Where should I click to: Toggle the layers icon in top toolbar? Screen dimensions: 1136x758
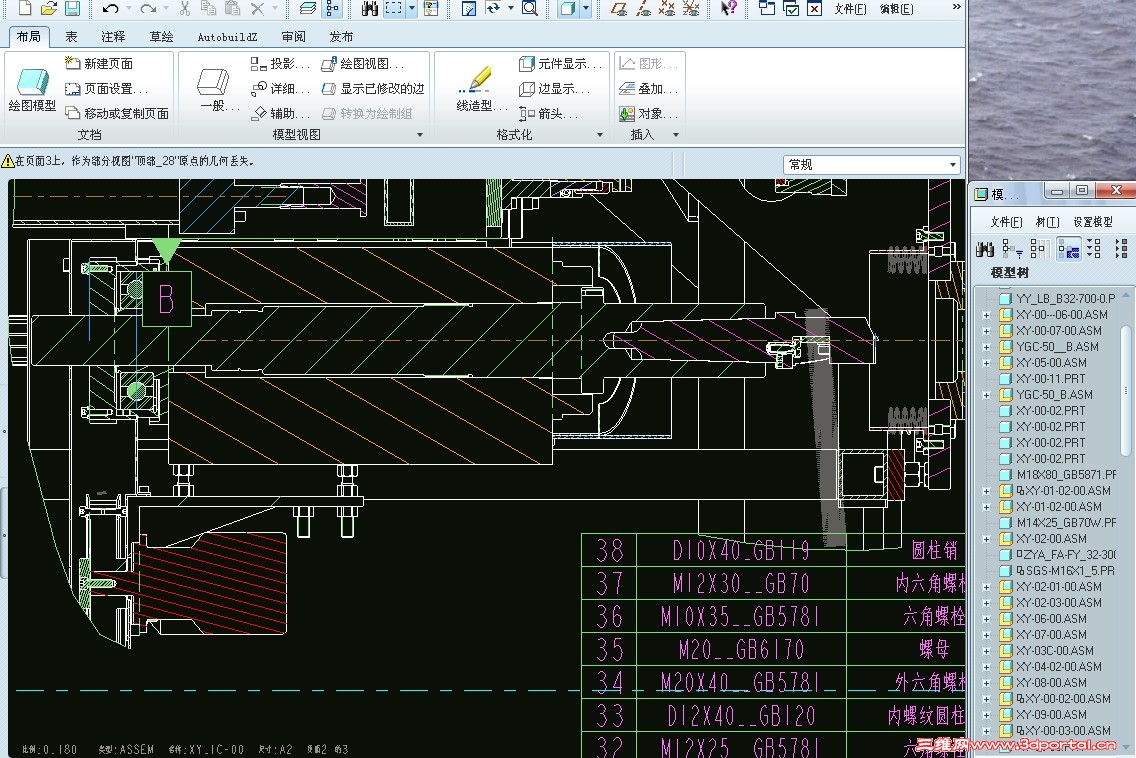click(x=307, y=9)
